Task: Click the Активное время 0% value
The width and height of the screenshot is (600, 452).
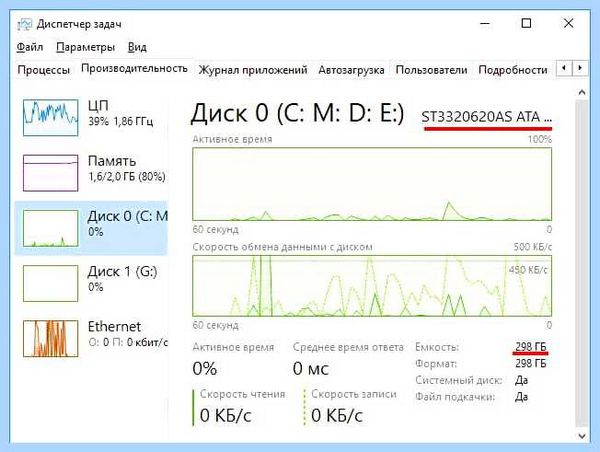Action: coord(205,369)
